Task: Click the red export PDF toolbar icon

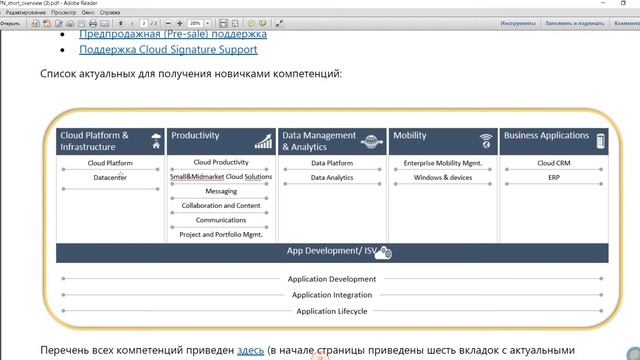Action: (47, 24)
